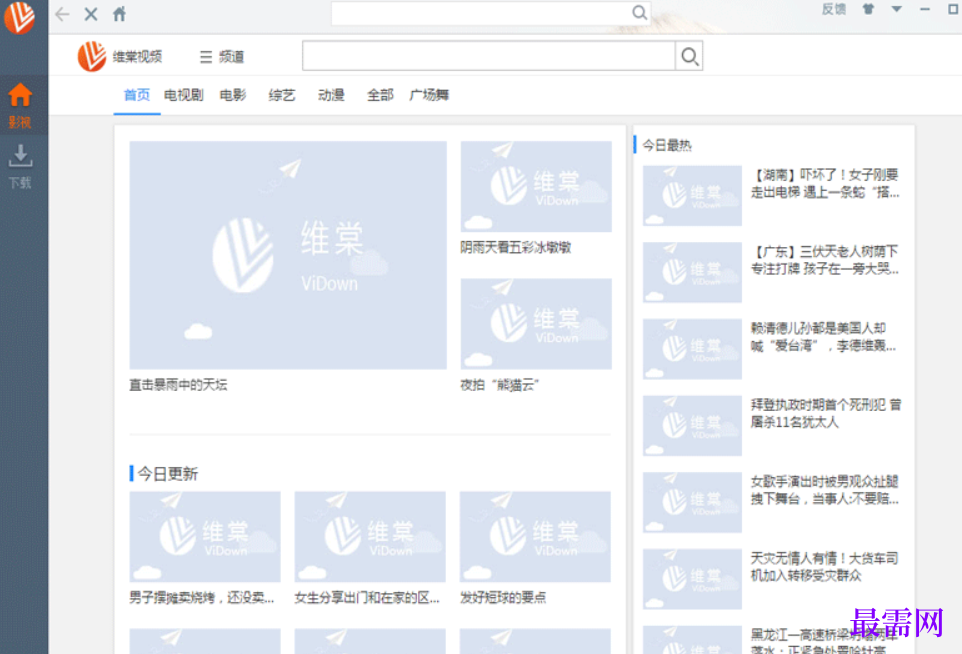
Task: Open the large 直击暴雨中的天坛 thumbnail
Action: click(x=288, y=255)
